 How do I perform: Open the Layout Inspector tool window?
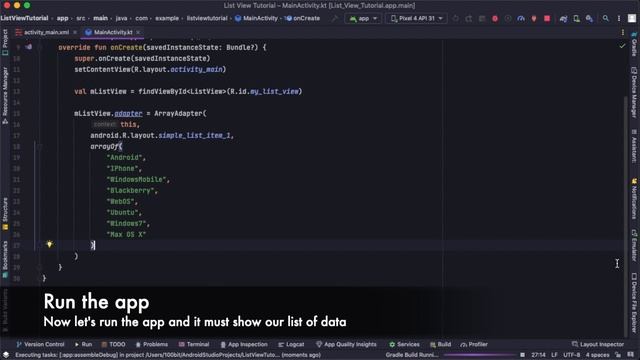click(x=598, y=344)
